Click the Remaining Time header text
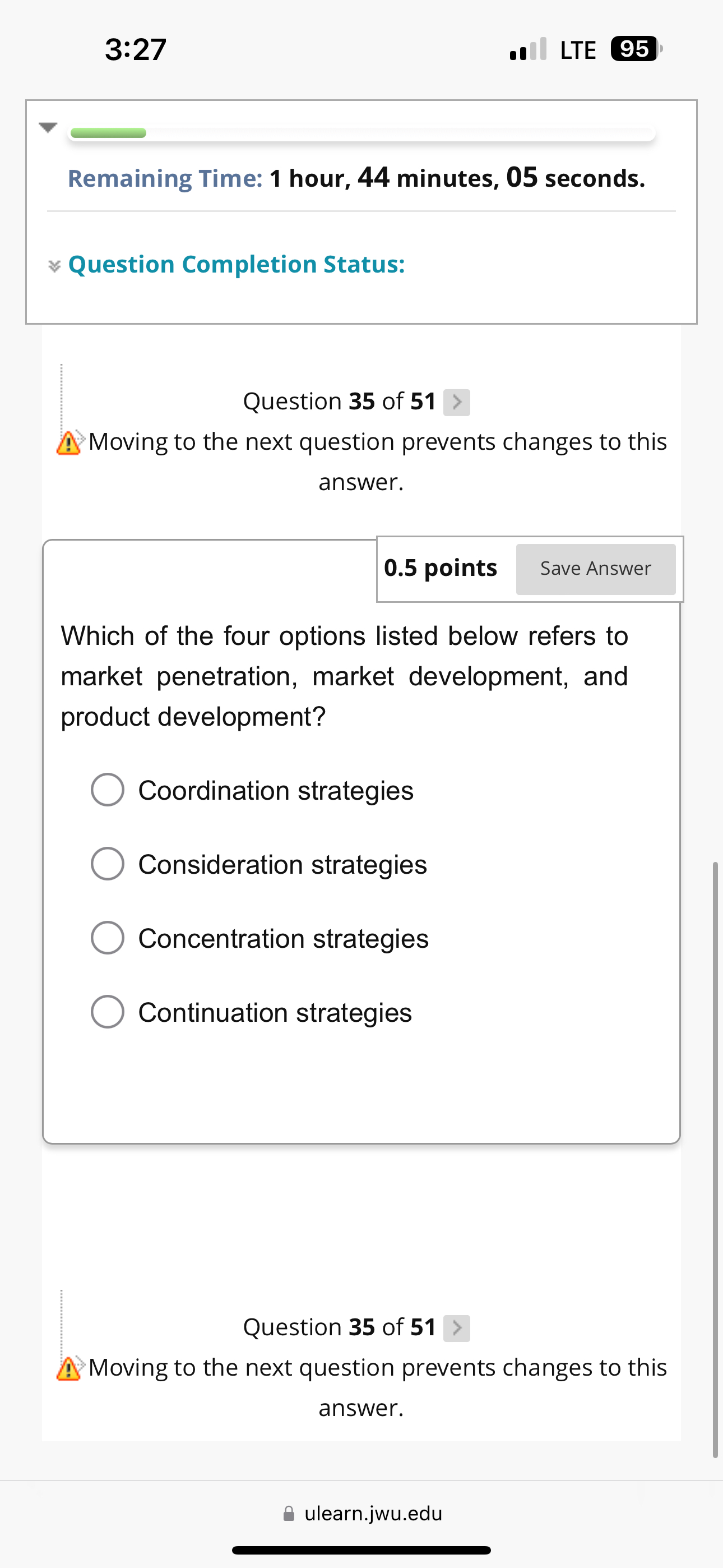 click(x=164, y=178)
